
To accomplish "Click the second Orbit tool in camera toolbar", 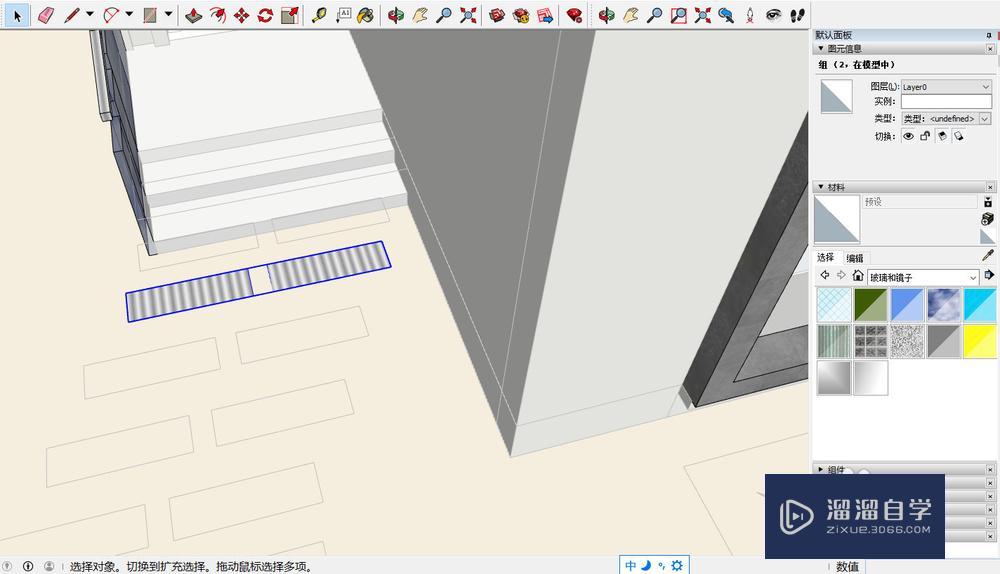I will point(607,15).
